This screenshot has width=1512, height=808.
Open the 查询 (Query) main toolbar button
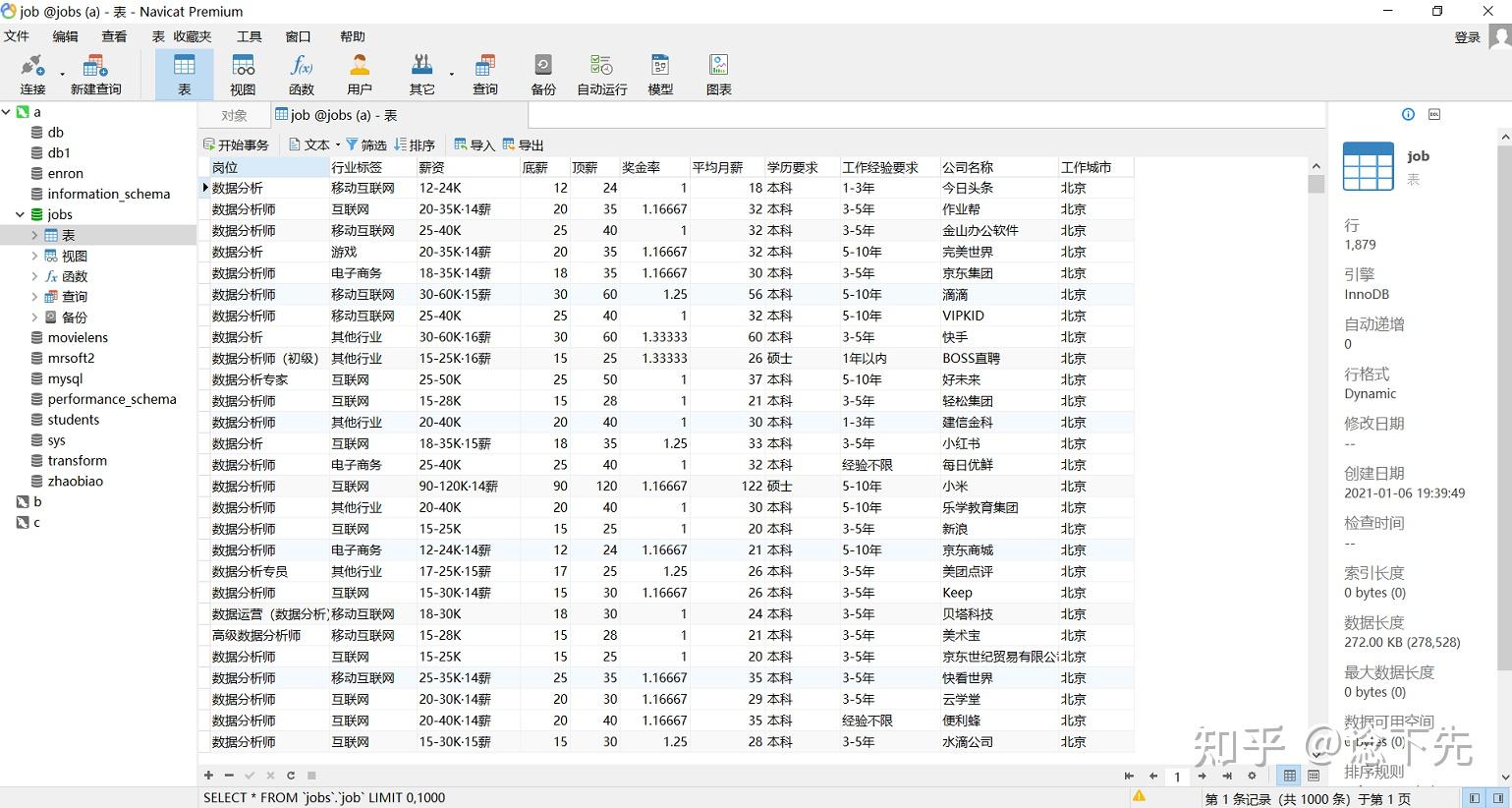coord(485,75)
